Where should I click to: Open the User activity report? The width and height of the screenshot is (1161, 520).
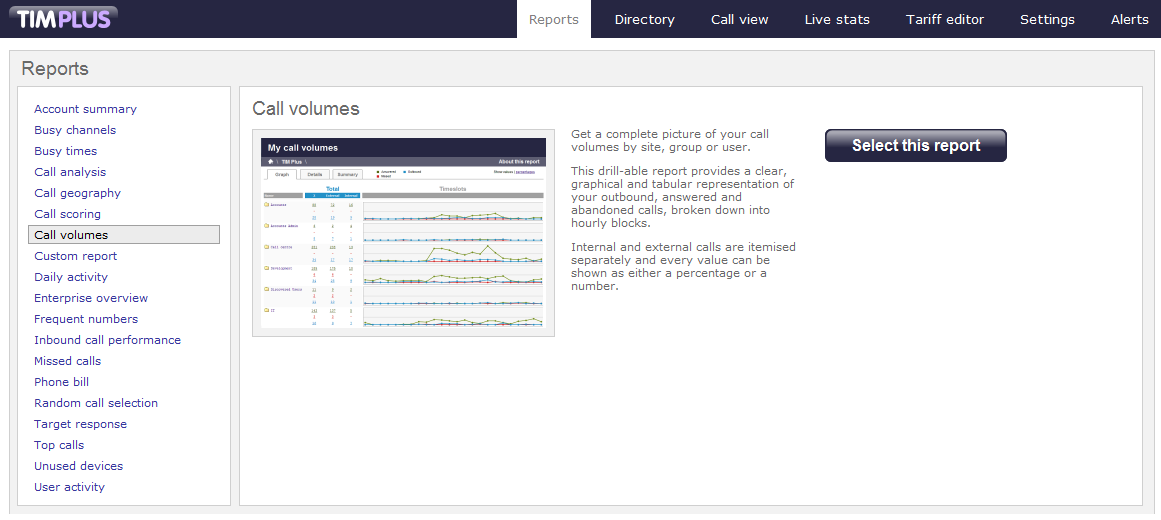pos(69,487)
